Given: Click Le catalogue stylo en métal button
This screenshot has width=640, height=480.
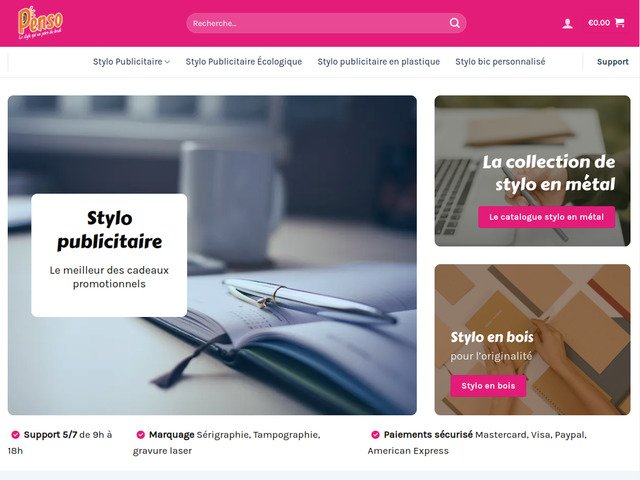Looking at the screenshot, I should click(x=547, y=217).
